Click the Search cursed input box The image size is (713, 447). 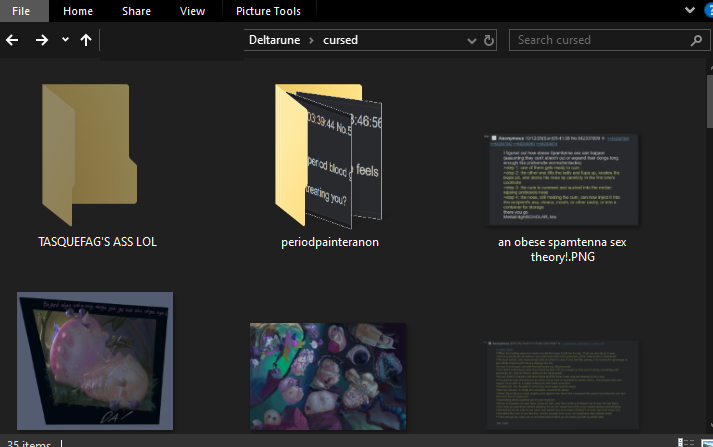(x=598, y=40)
